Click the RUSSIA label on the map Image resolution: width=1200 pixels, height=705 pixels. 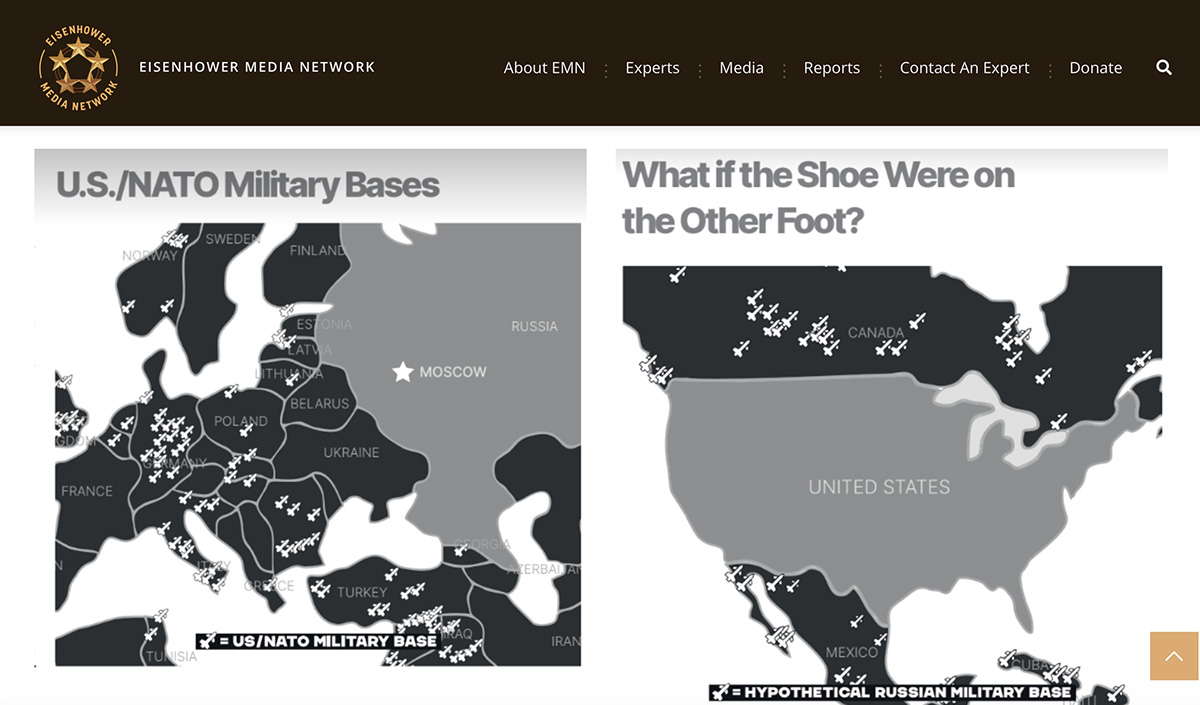pos(534,326)
